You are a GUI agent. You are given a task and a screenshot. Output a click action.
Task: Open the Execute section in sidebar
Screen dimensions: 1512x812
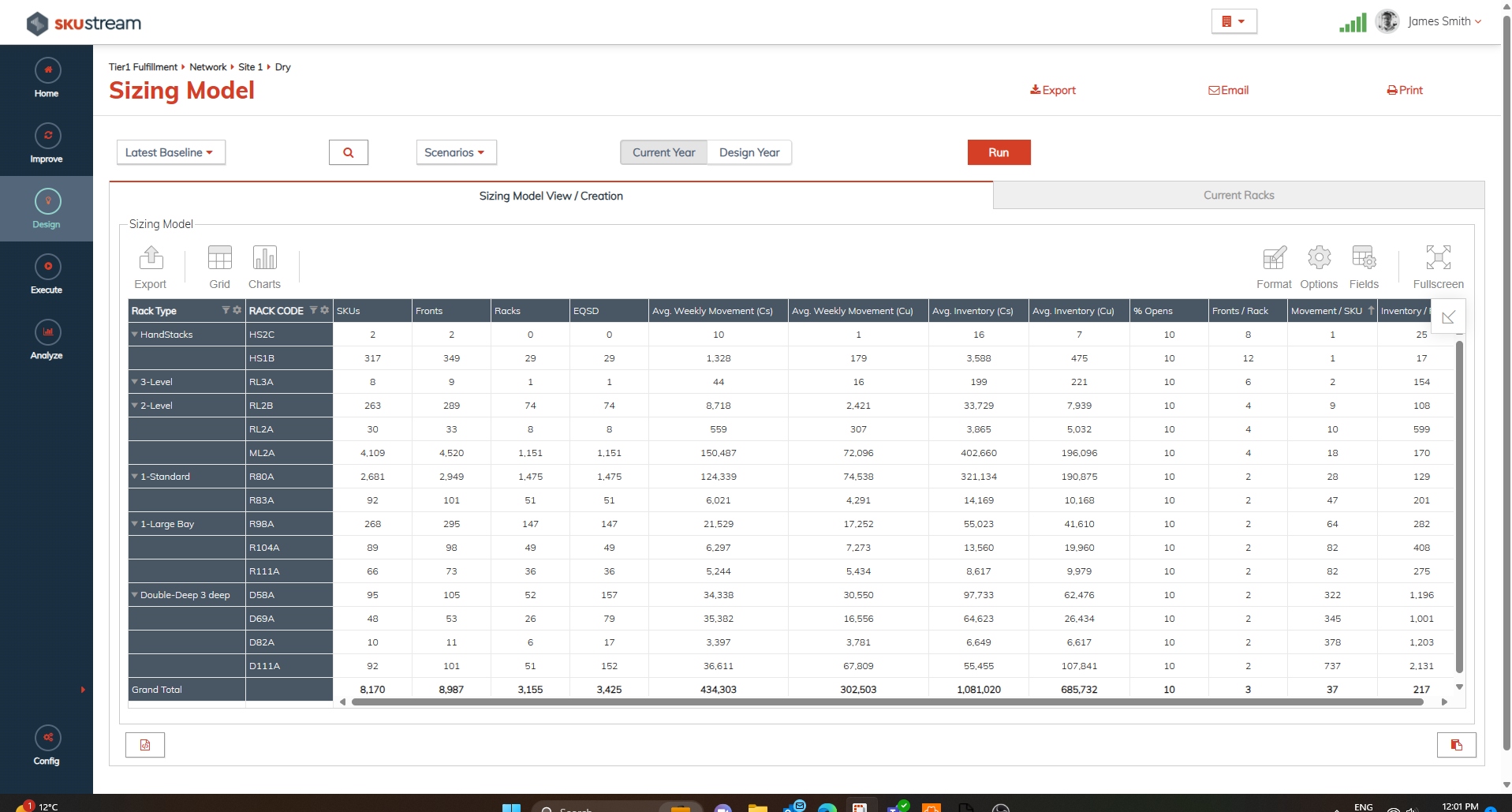47,275
